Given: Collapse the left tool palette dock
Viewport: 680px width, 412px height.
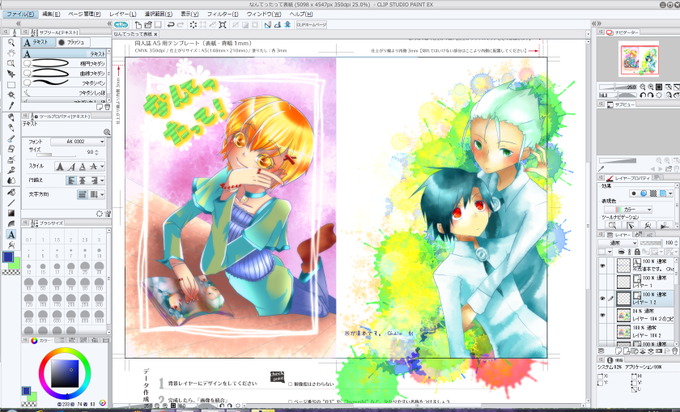Looking at the screenshot, I should [x=18, y=23].
